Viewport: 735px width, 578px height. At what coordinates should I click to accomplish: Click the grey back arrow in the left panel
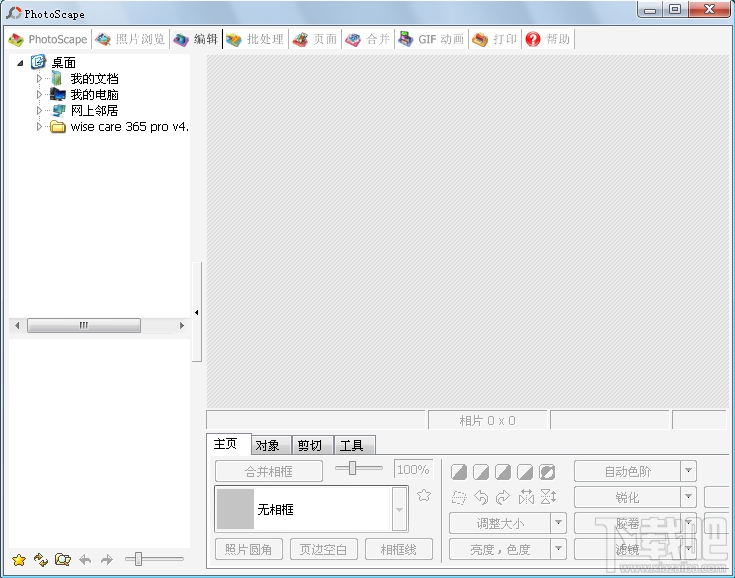click(85, 559)
